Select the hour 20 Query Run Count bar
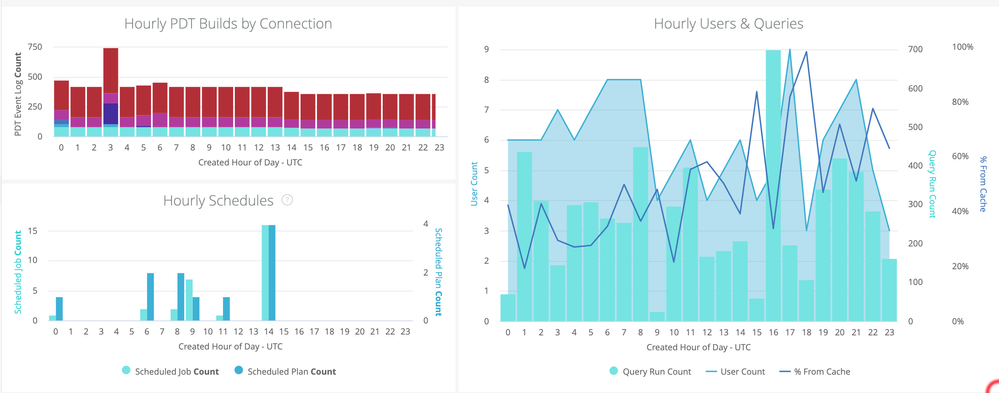Screen dimensions: 999x393 click(x=840, y=239)
